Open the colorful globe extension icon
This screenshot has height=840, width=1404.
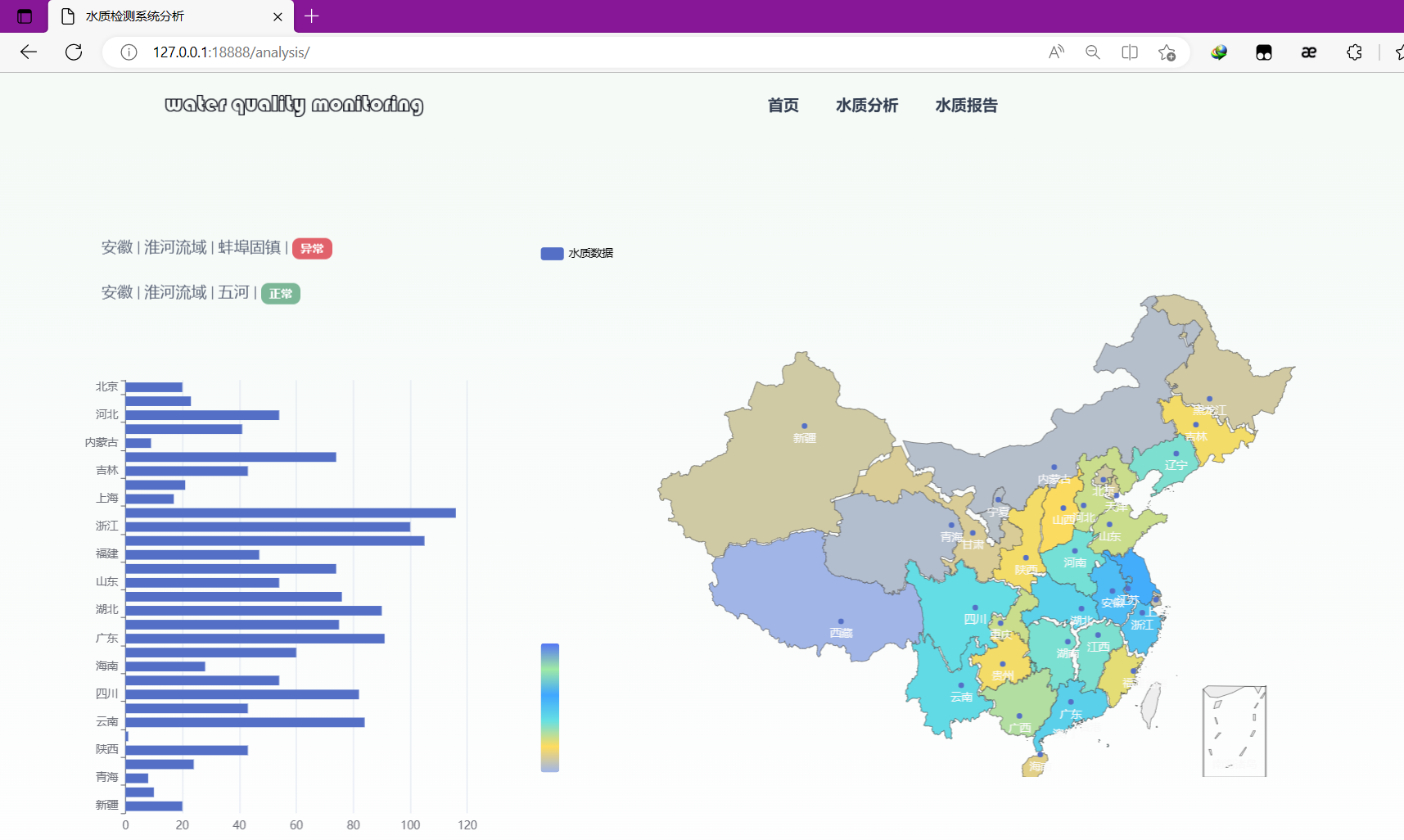click(x=1219, y=52)
